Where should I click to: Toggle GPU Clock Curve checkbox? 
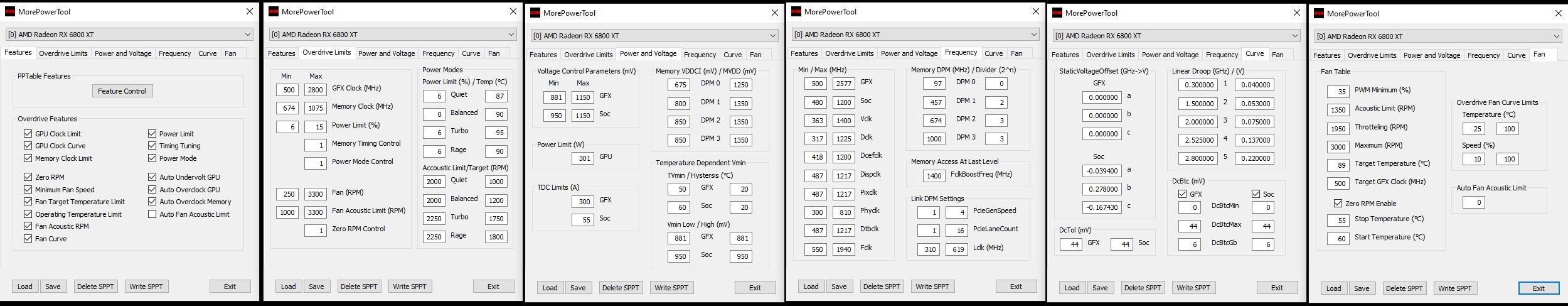tap(28, 146)
